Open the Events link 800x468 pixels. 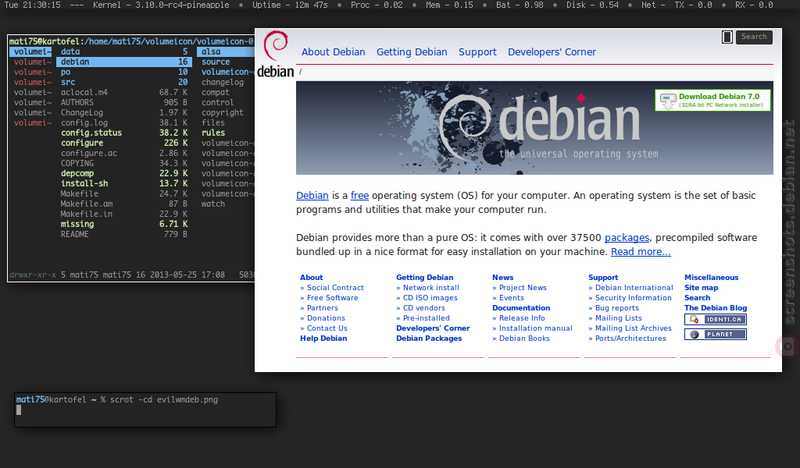(x=512, y=298)
